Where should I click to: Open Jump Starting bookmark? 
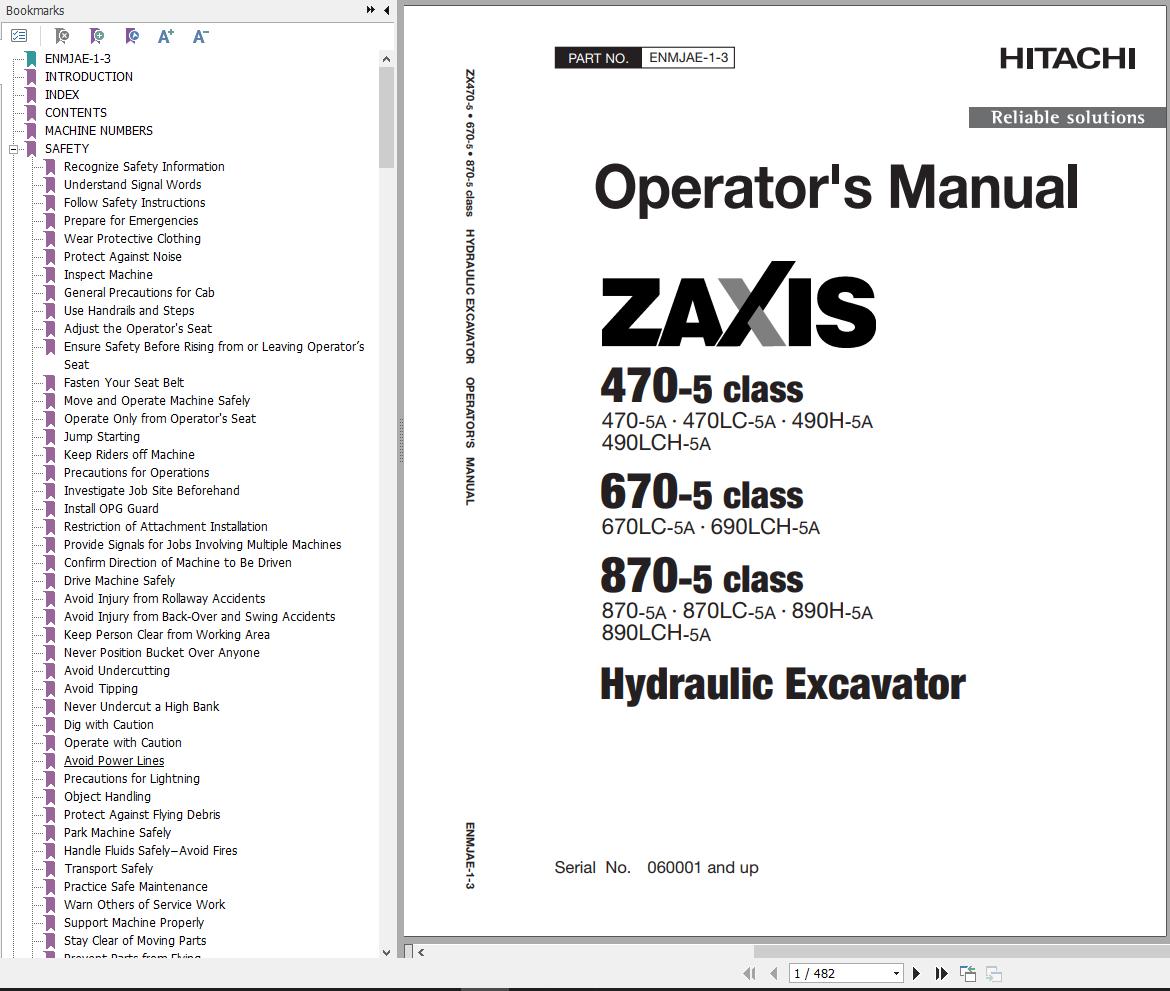tap(101, 437)
